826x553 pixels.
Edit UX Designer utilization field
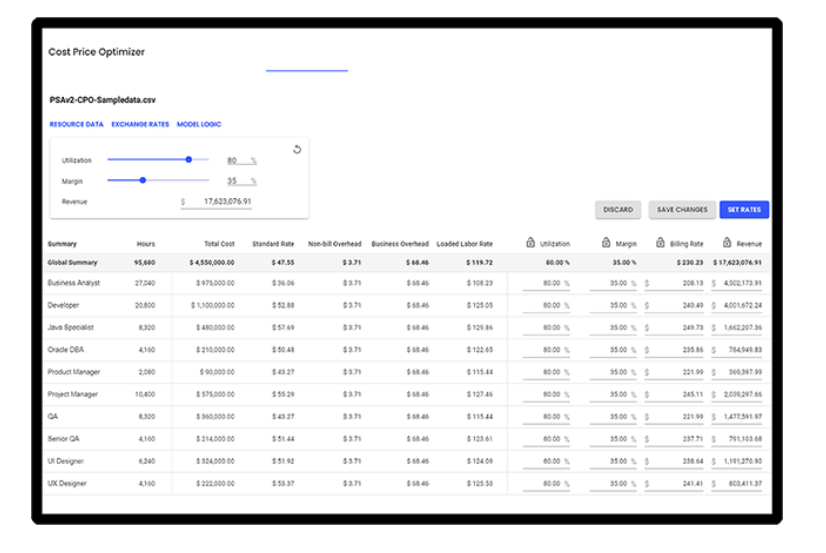(x=546, y=483)
